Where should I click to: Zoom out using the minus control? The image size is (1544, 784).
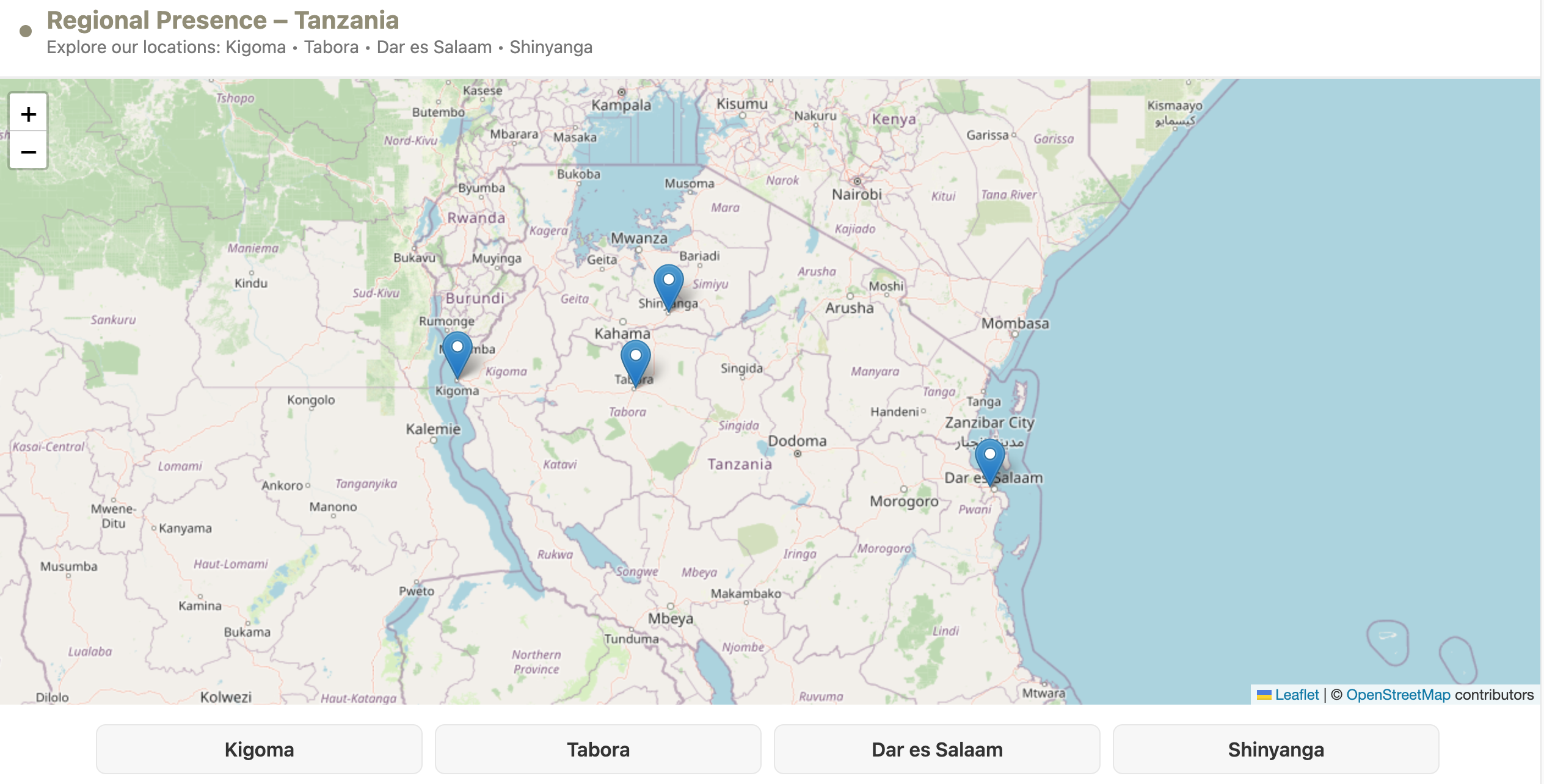pyautogui.click(x=28, y=151)
